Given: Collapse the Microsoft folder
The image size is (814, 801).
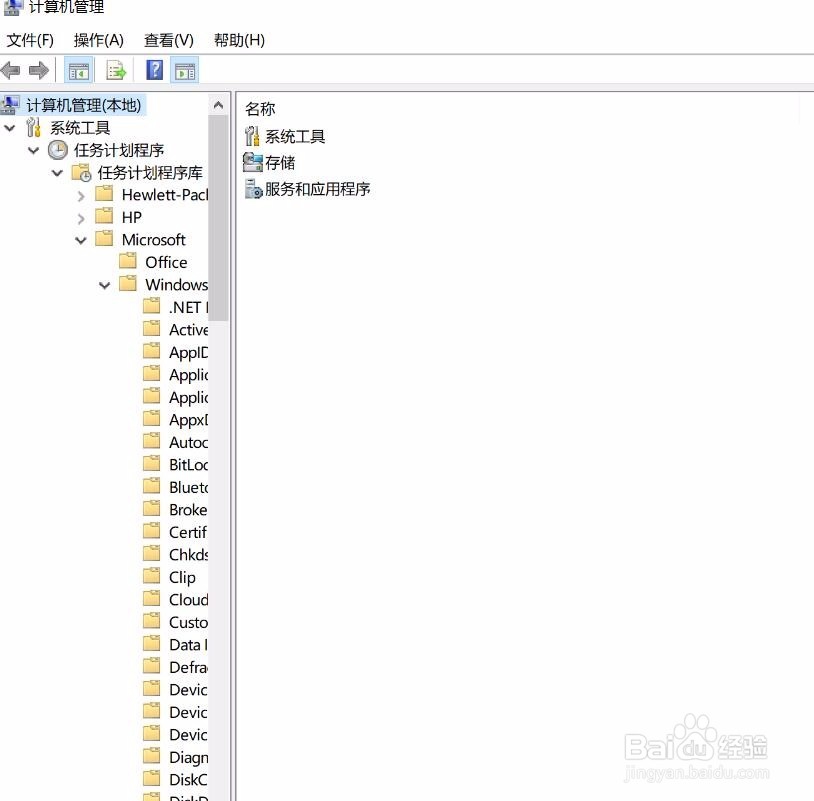Looking at the screenshot, I should pyautogui.click(x=80, y=239).
